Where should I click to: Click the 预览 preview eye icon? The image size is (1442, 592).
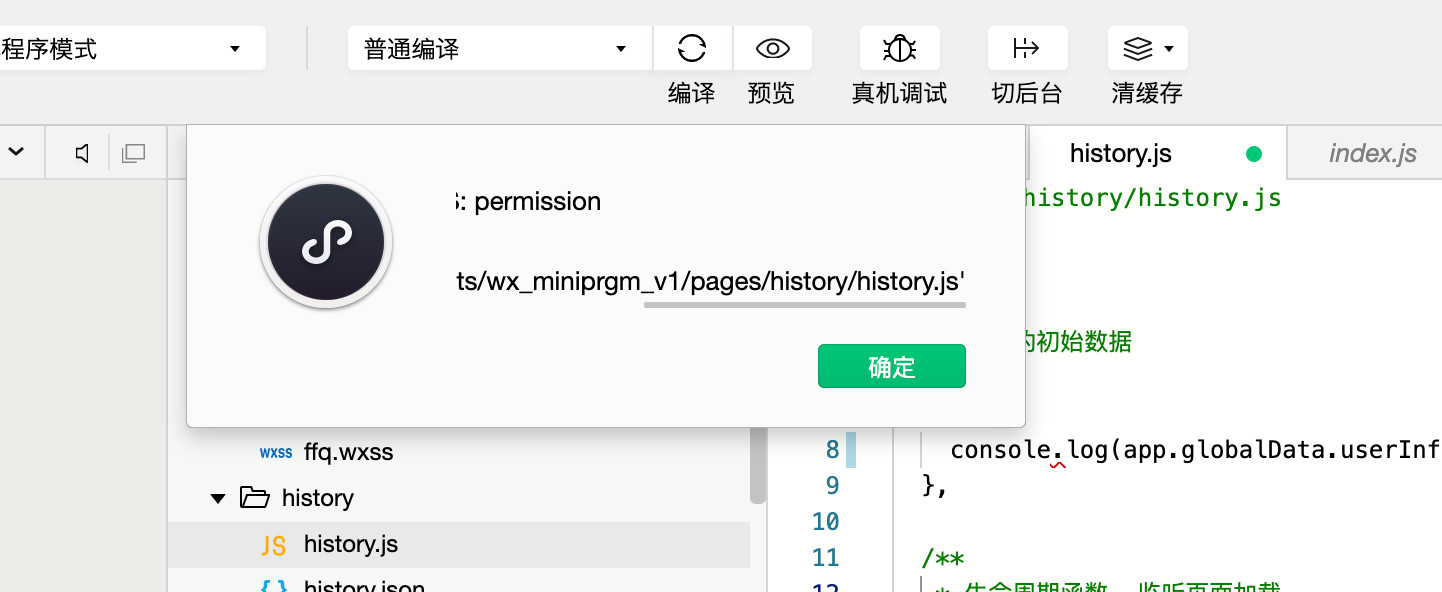(773, 48)
